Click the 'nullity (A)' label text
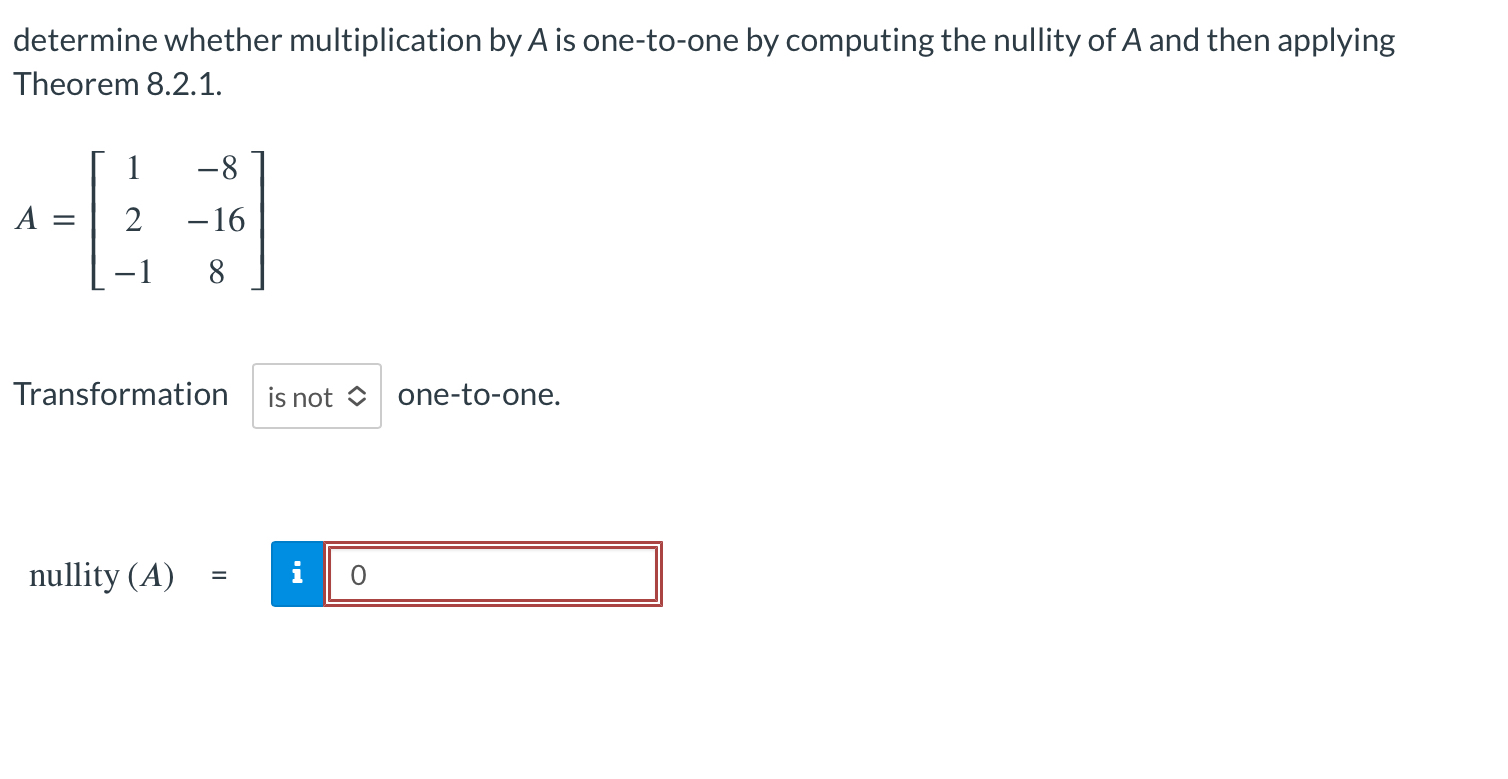This screenshot has width=1508, height=779. point(100,575)
